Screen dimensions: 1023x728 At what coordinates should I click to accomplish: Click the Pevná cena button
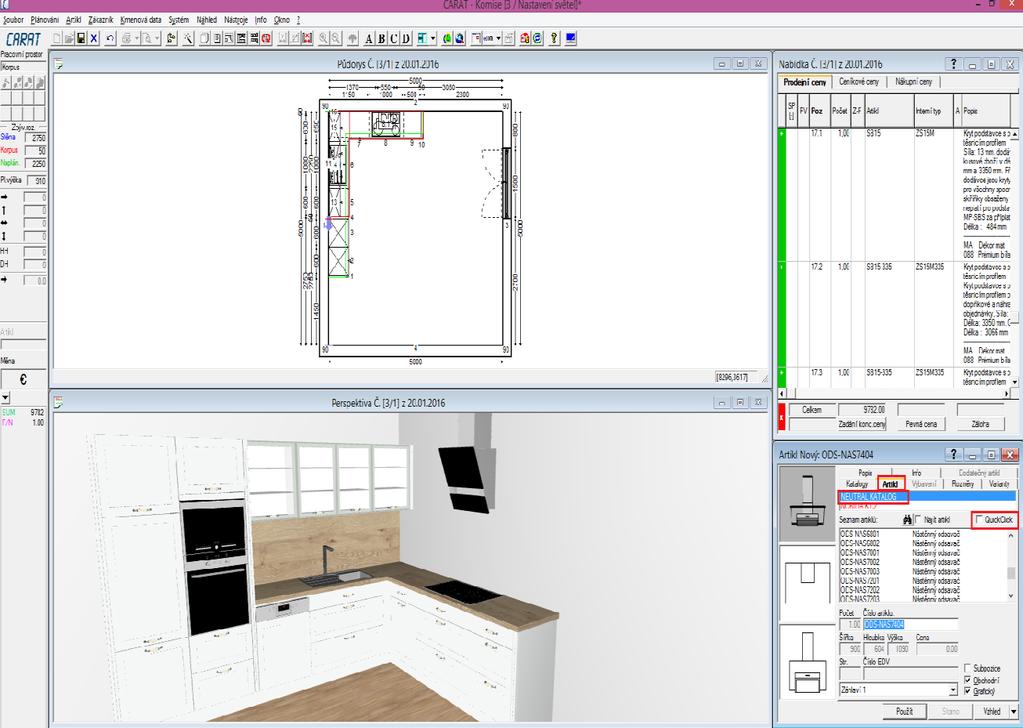[921, 424]
